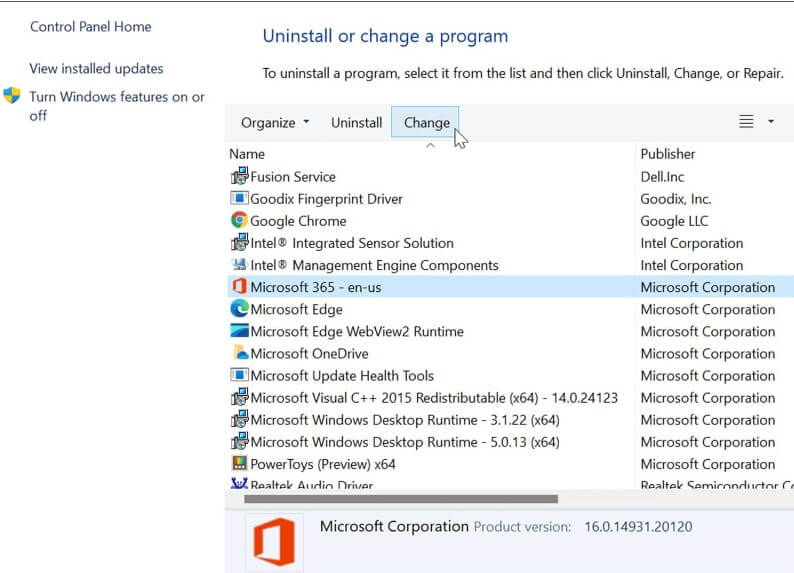Select Intel® Management Engine Components entry
794x573 pixels.
374,265
